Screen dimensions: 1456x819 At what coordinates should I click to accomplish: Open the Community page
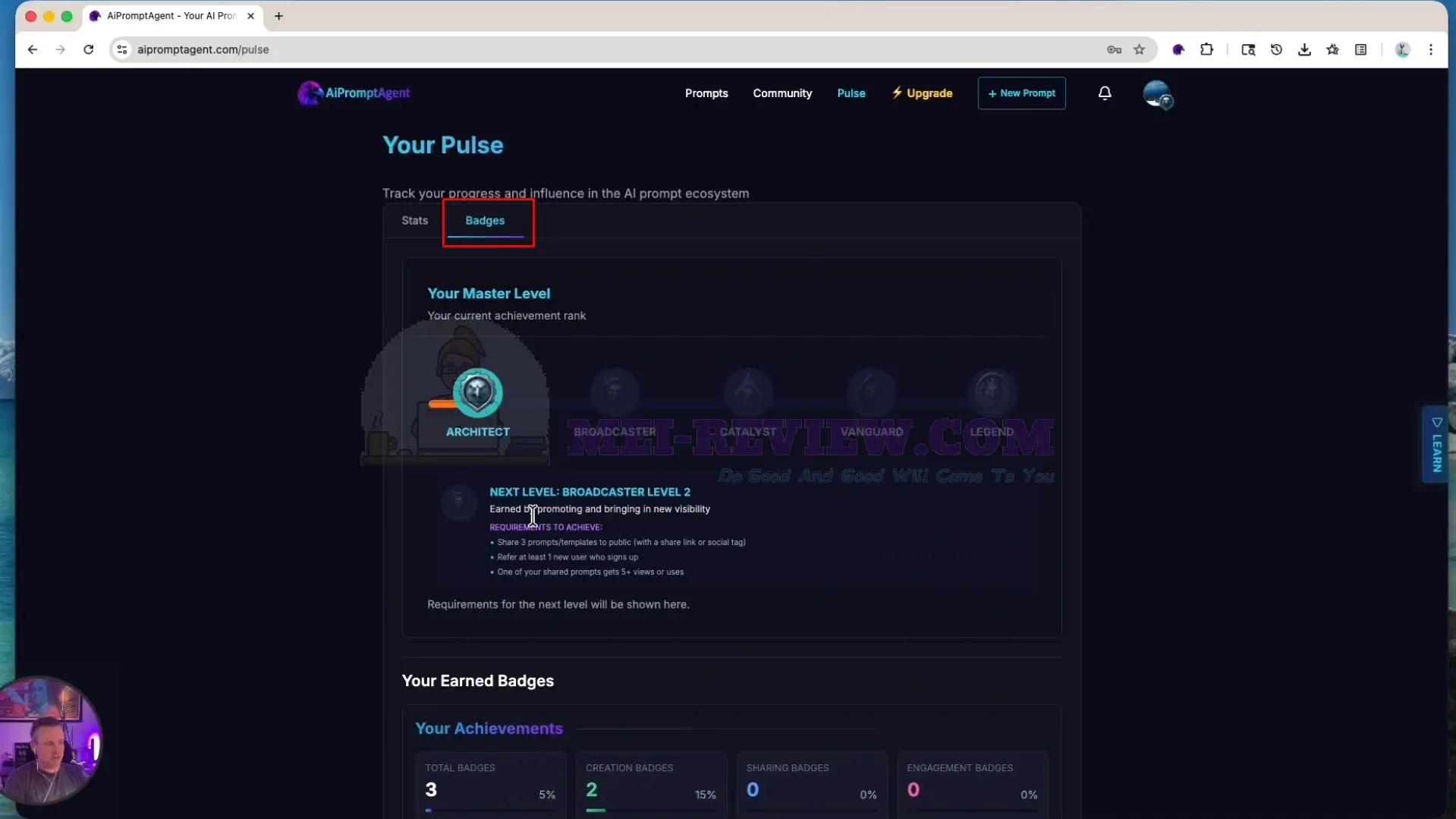[782, 93]
